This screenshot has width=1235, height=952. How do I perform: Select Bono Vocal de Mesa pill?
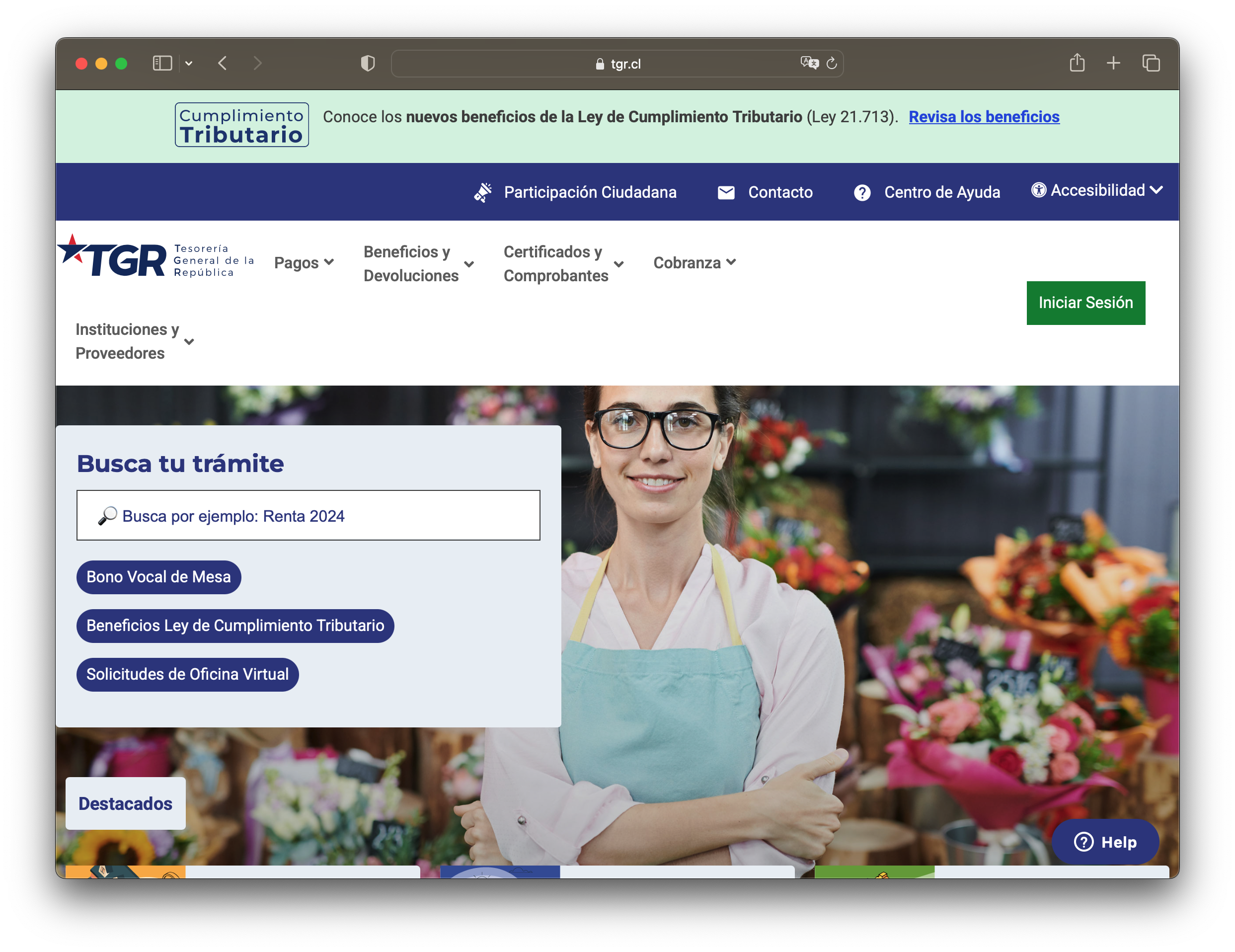point(158,577)
